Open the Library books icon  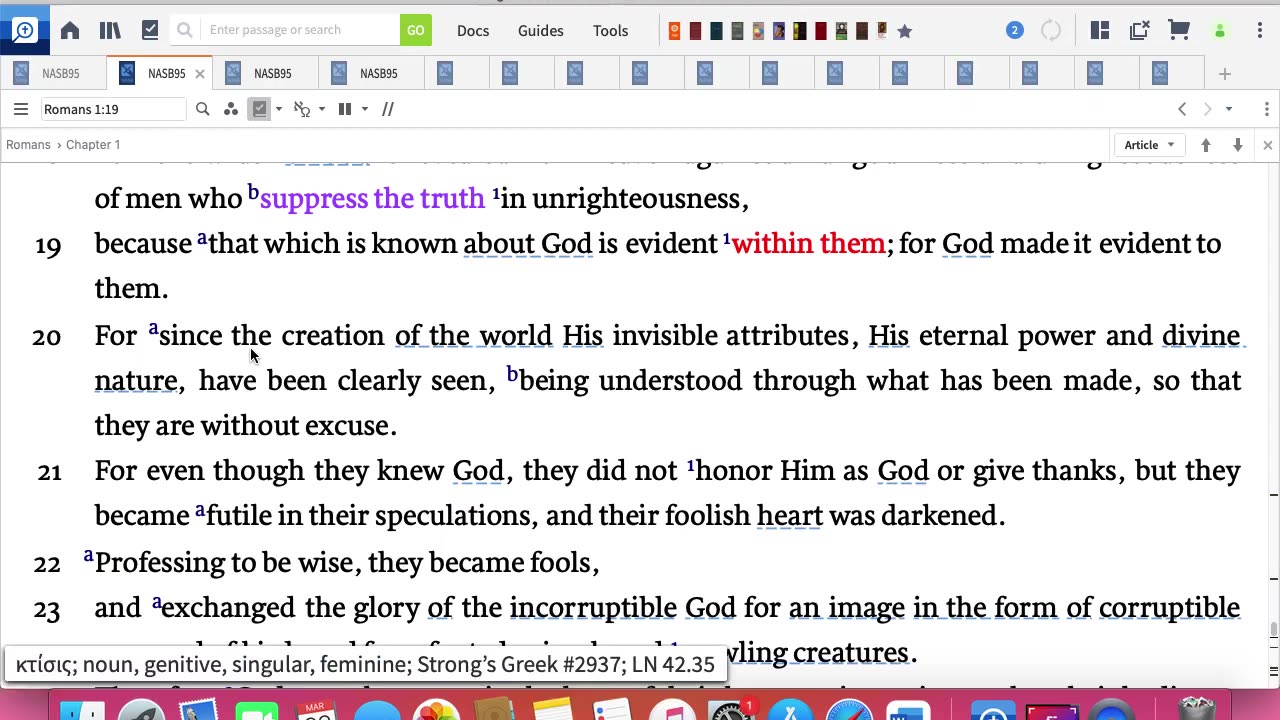coord(110,30)
